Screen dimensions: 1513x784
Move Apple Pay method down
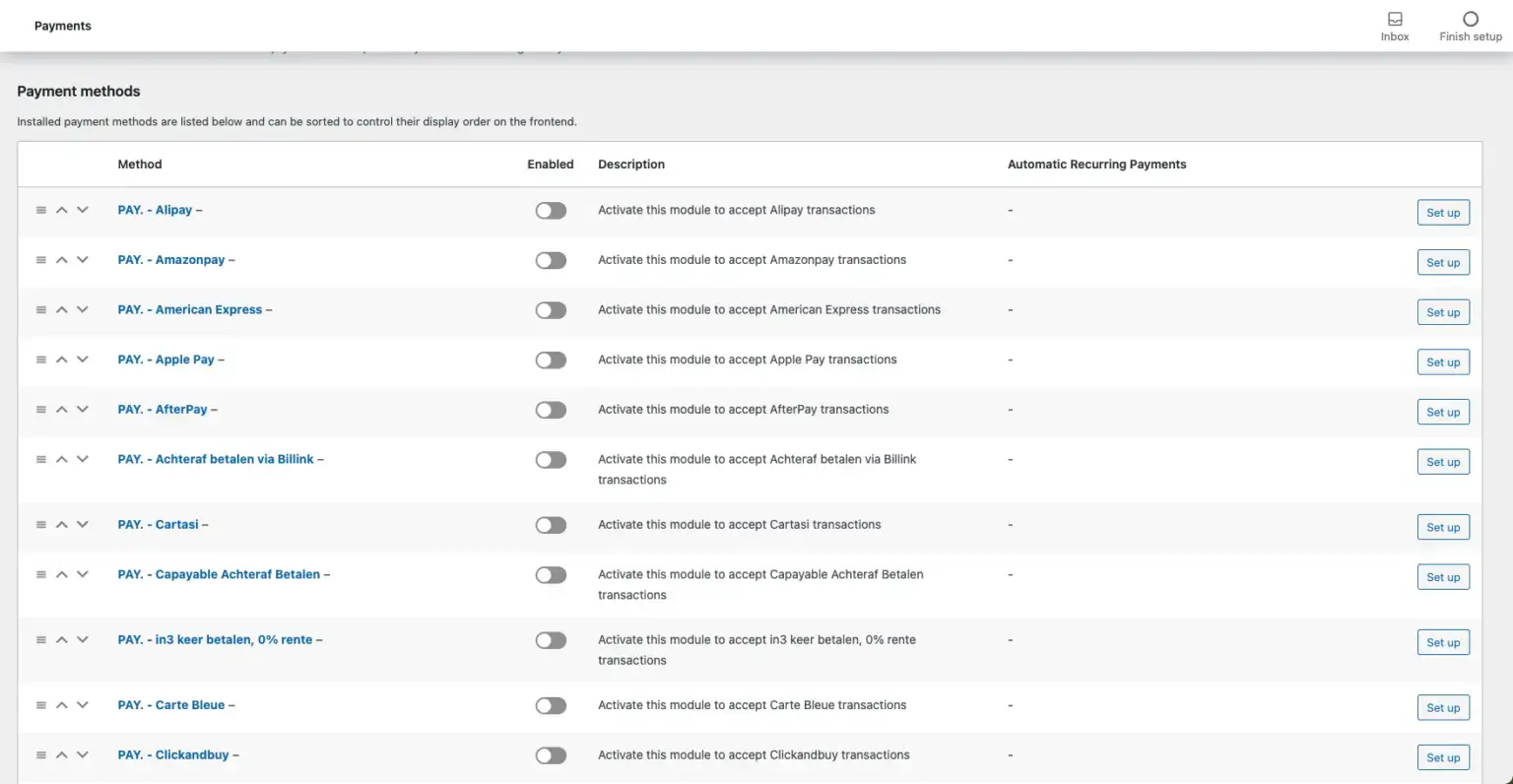83,359
